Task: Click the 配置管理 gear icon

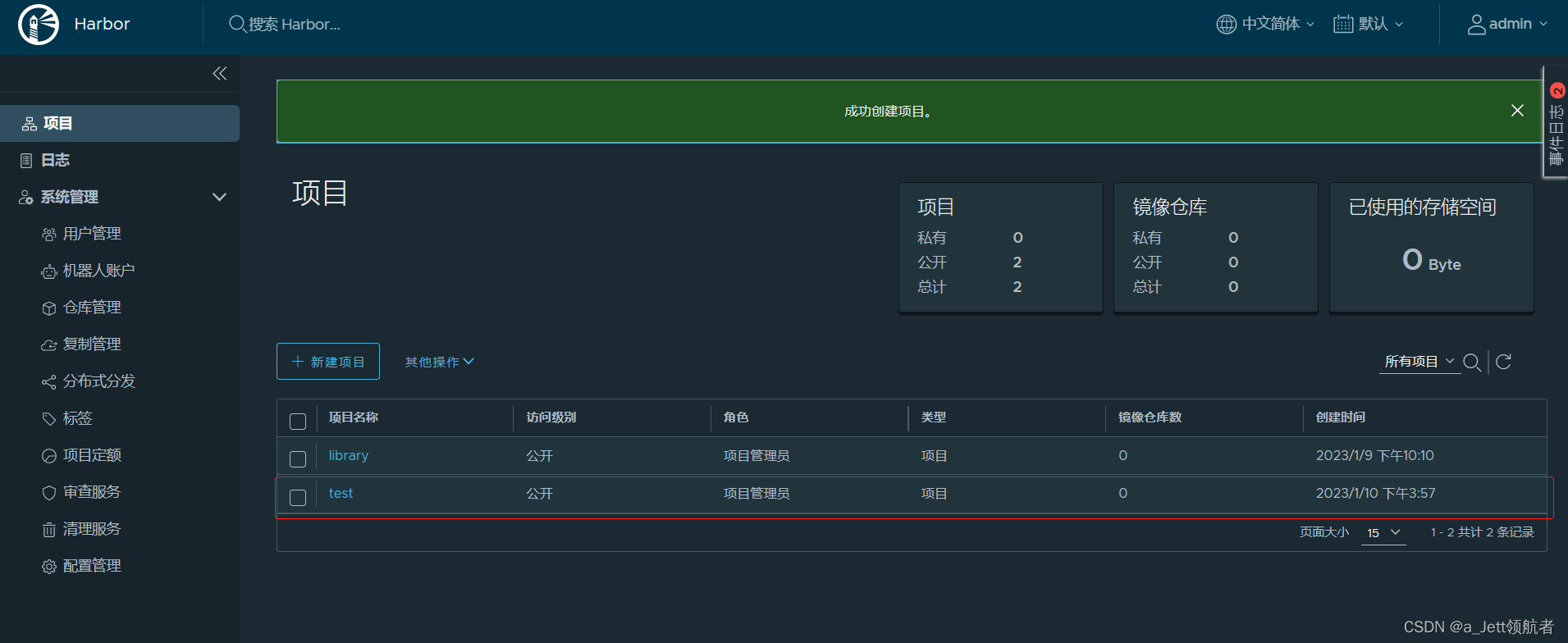Action: tap(49, 567)
